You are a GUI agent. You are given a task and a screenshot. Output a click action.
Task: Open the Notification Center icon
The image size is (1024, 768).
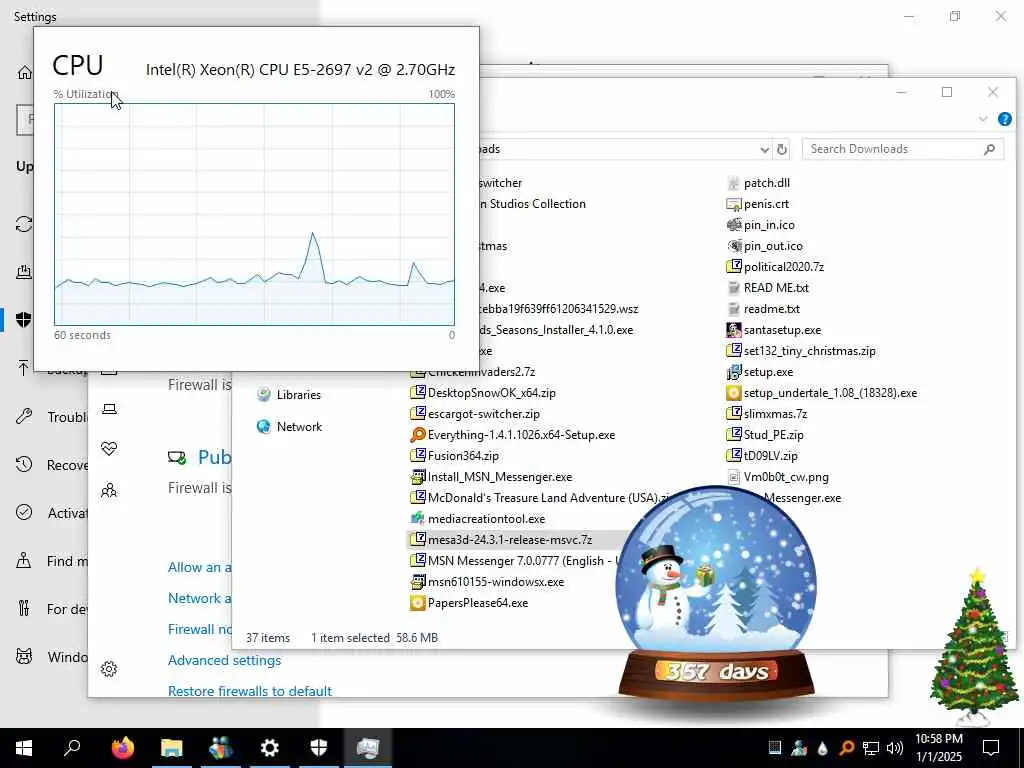pos(991,748)
